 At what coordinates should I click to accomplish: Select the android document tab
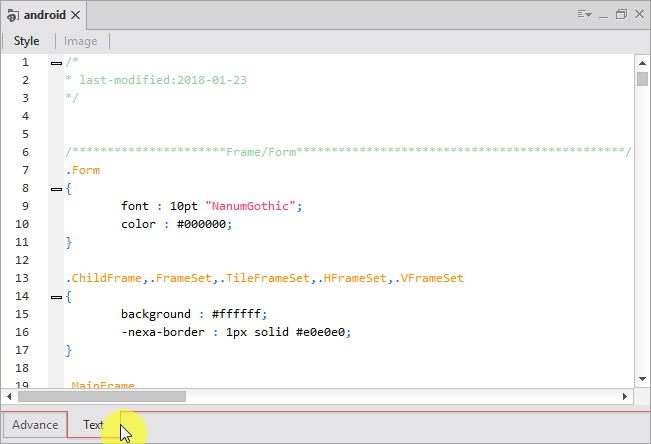pos(45,16)
